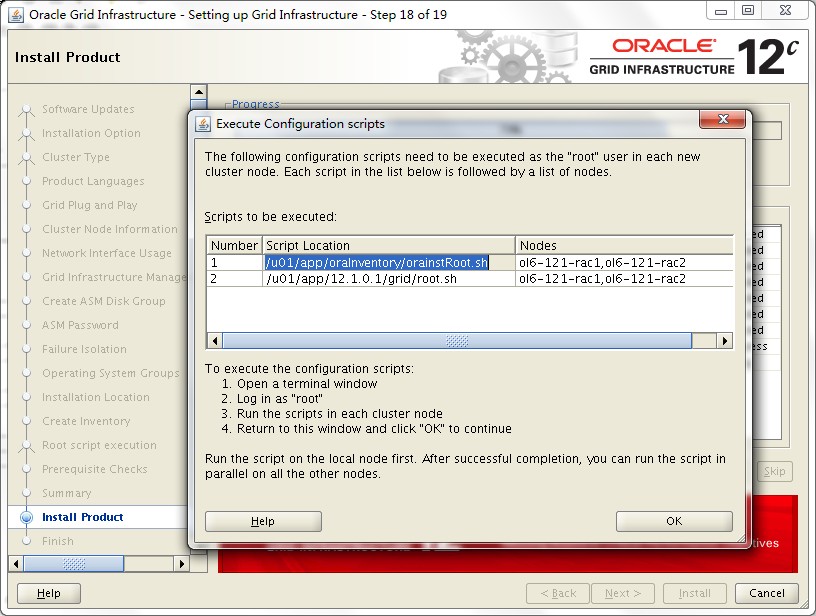Click the disabled Back button
816x616 pixels.
[x=558, y=593]
